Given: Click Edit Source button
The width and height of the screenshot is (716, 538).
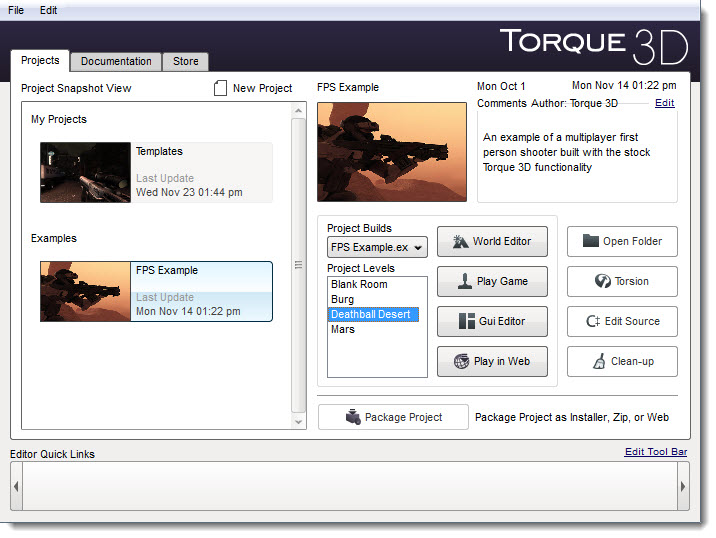Looking at the screenshot, I should tap(622, 322).
